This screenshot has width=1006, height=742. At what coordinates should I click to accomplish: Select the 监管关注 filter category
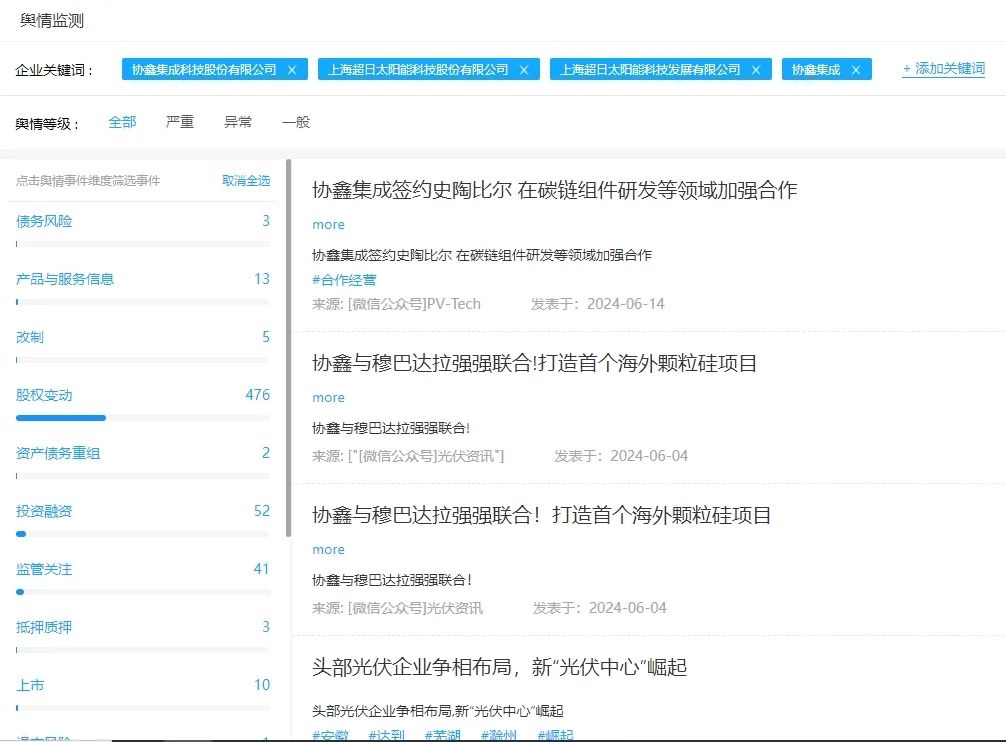[x=44, y=569]
